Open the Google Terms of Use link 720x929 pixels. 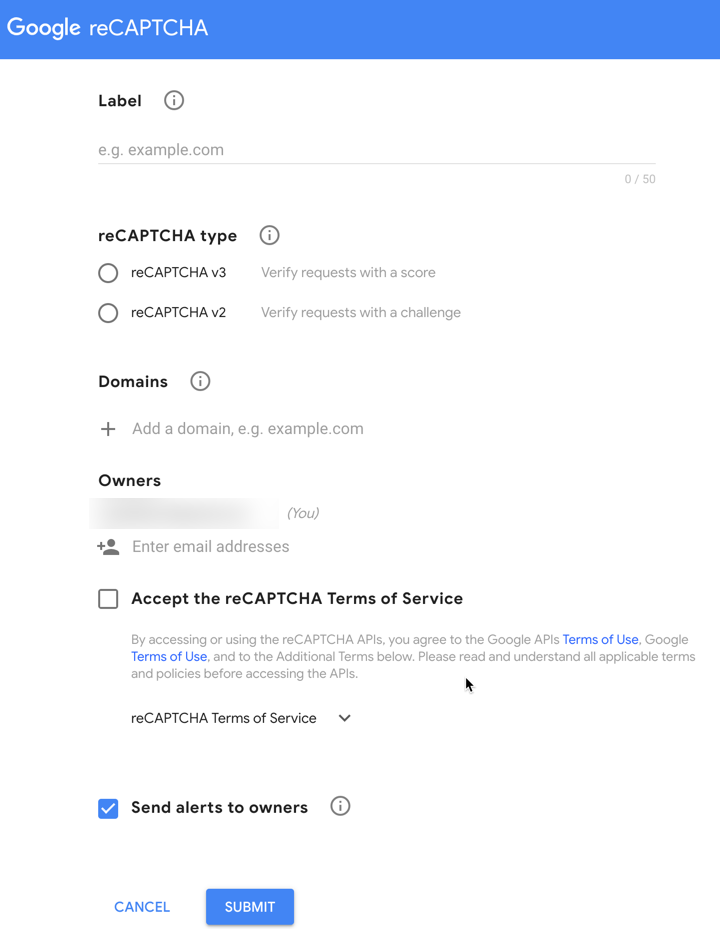[169, 656]
